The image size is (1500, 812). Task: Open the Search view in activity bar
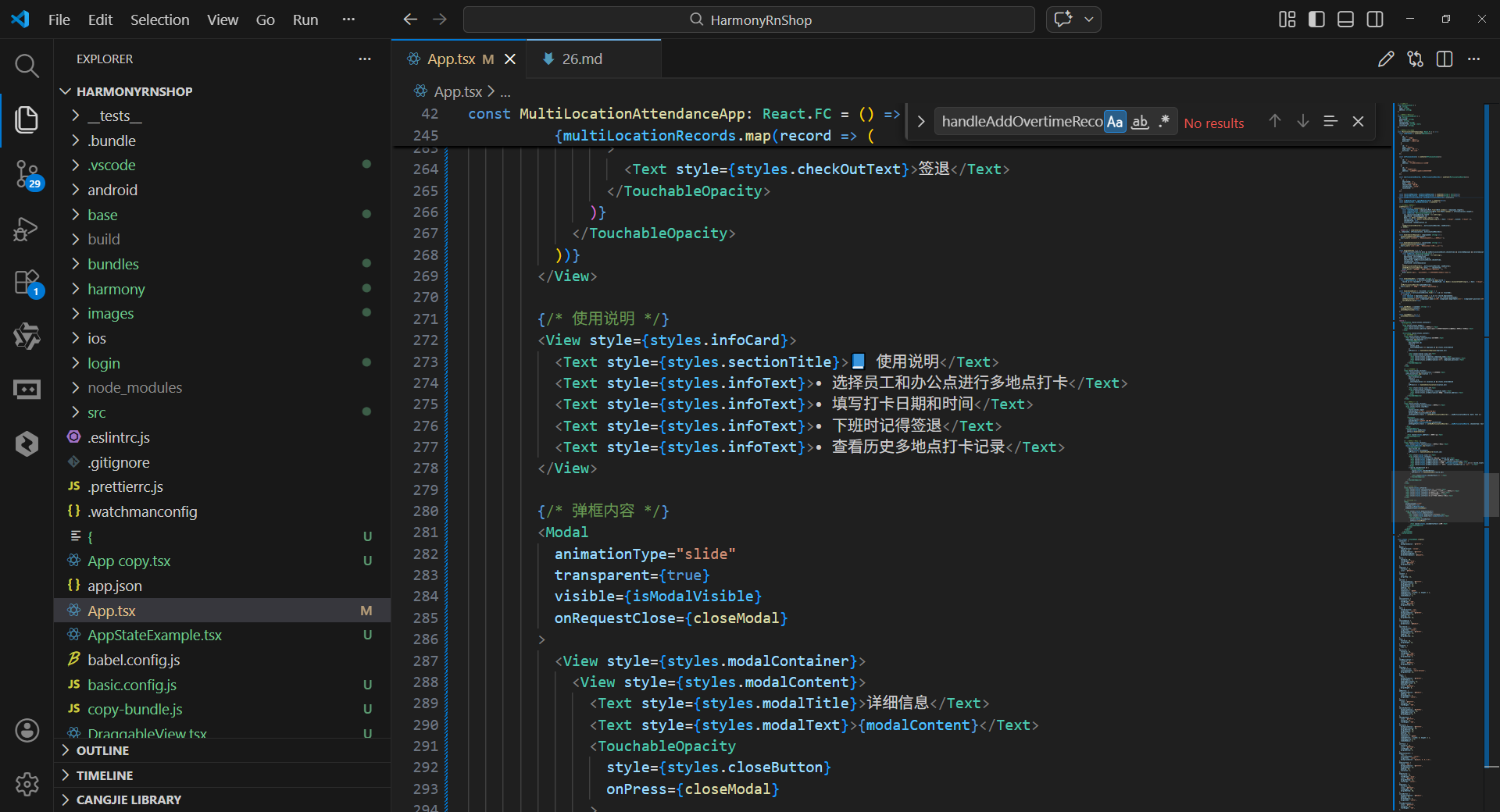click(27, 66)
